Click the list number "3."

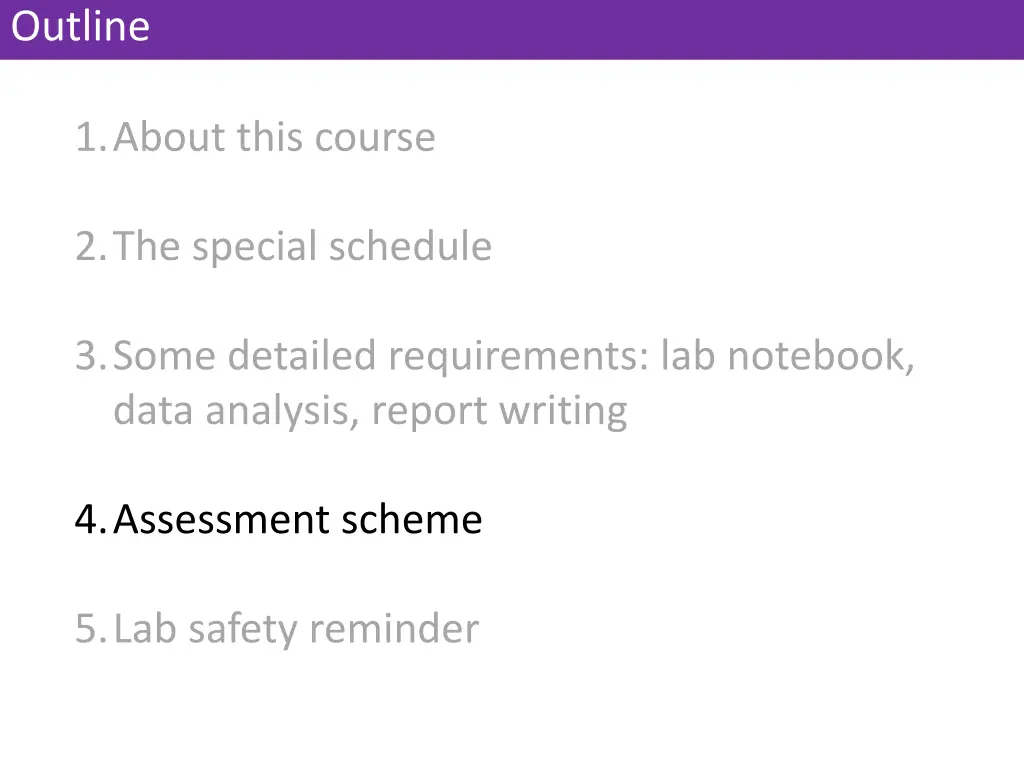(x=91, y=356)
